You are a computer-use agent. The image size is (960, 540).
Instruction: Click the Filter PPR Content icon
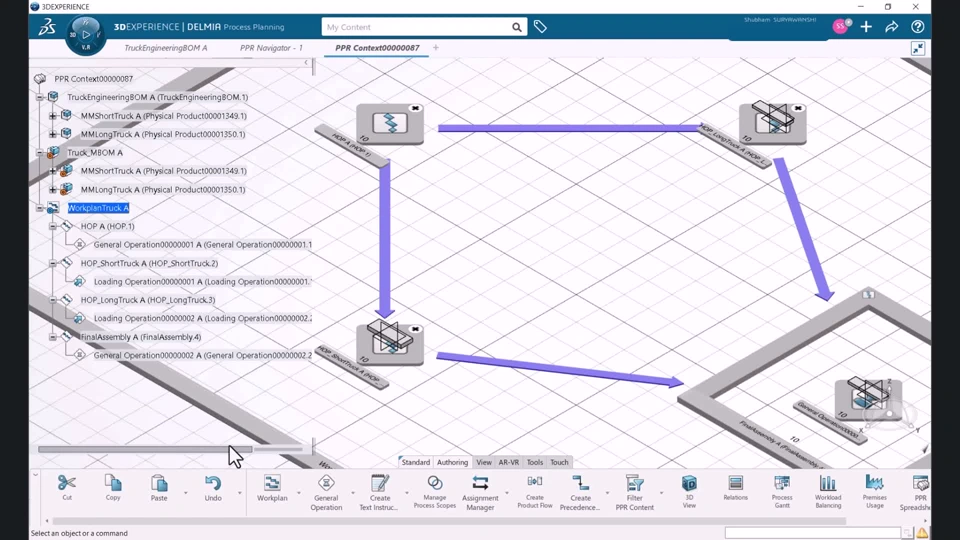634,483
